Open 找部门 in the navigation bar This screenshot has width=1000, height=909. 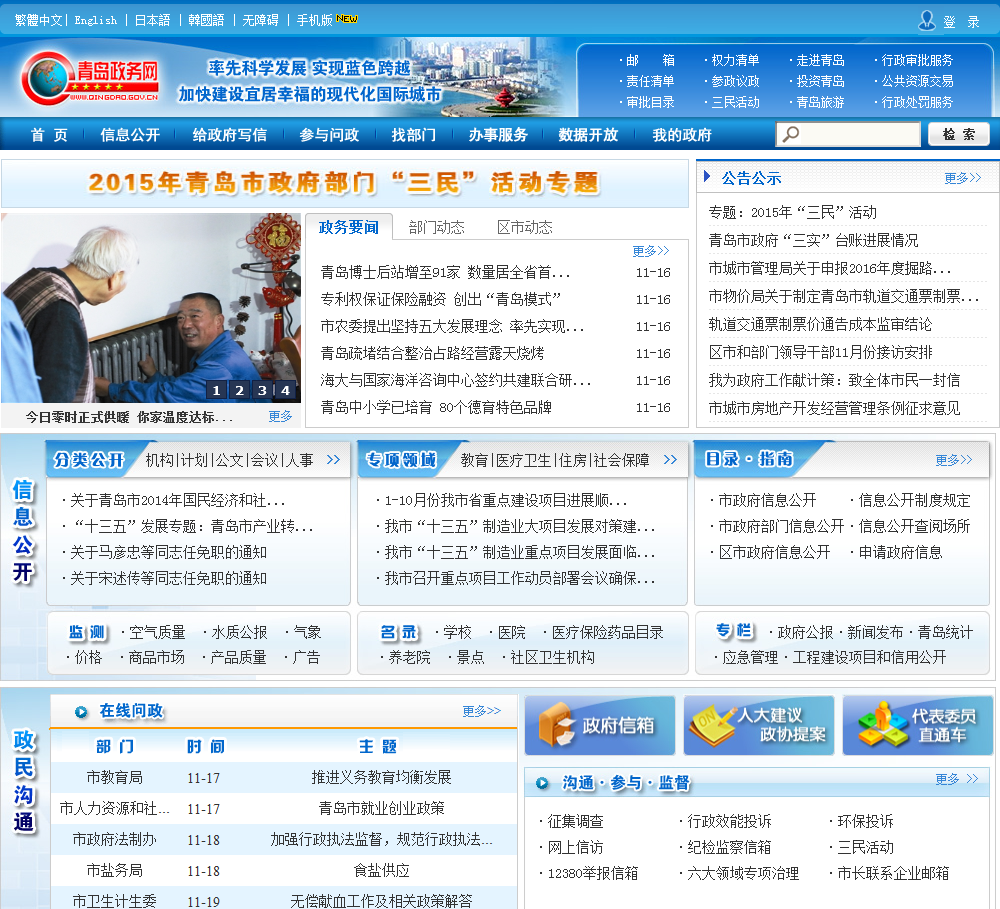[x=414, y=135]
